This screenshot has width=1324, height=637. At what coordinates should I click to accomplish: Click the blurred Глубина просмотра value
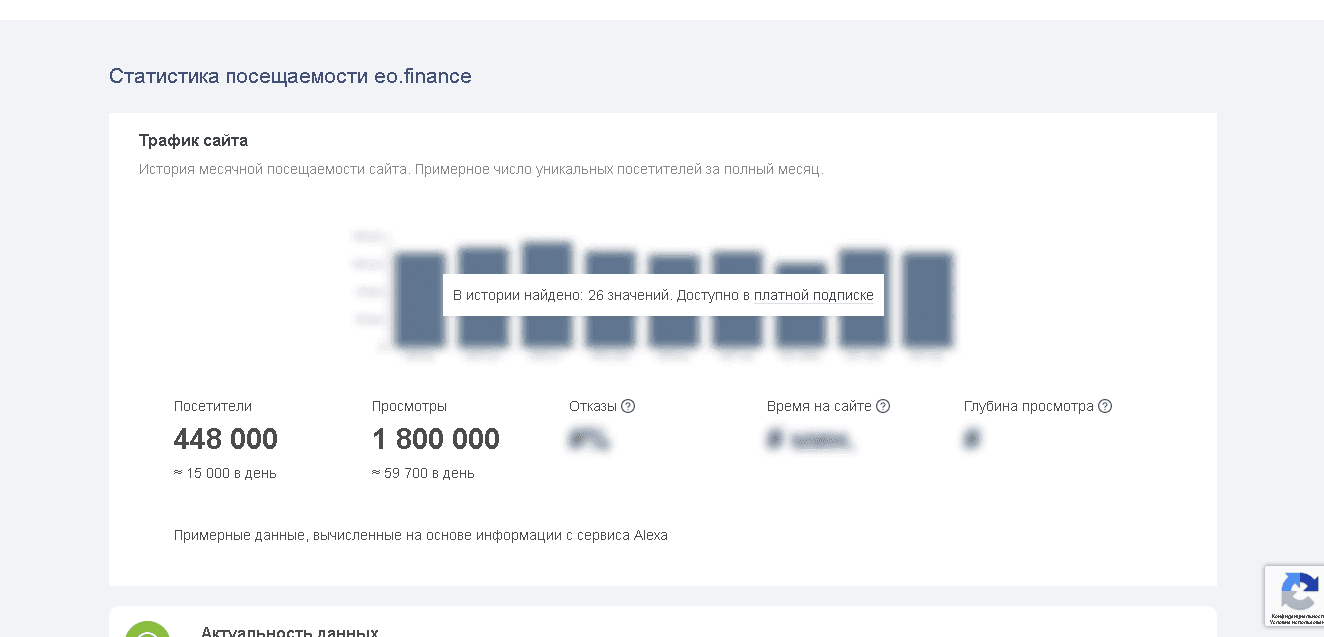coord(972,439)
